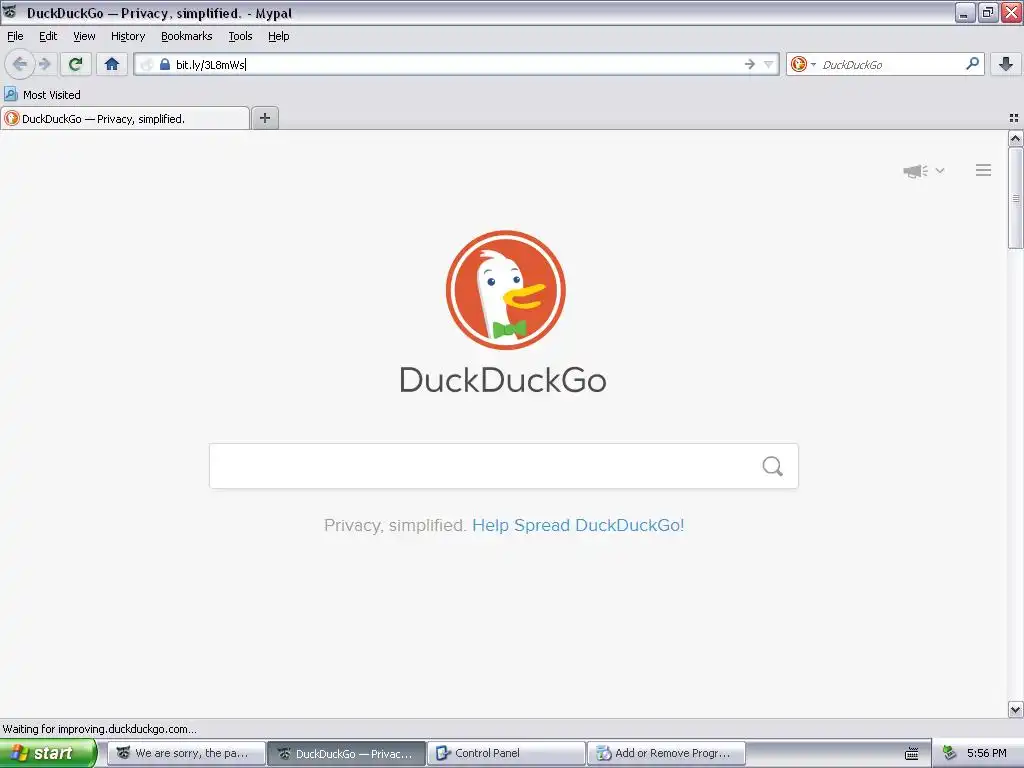Open the Windows Start menu
This screenshot has width=1024, height=768.
(48, 753)
